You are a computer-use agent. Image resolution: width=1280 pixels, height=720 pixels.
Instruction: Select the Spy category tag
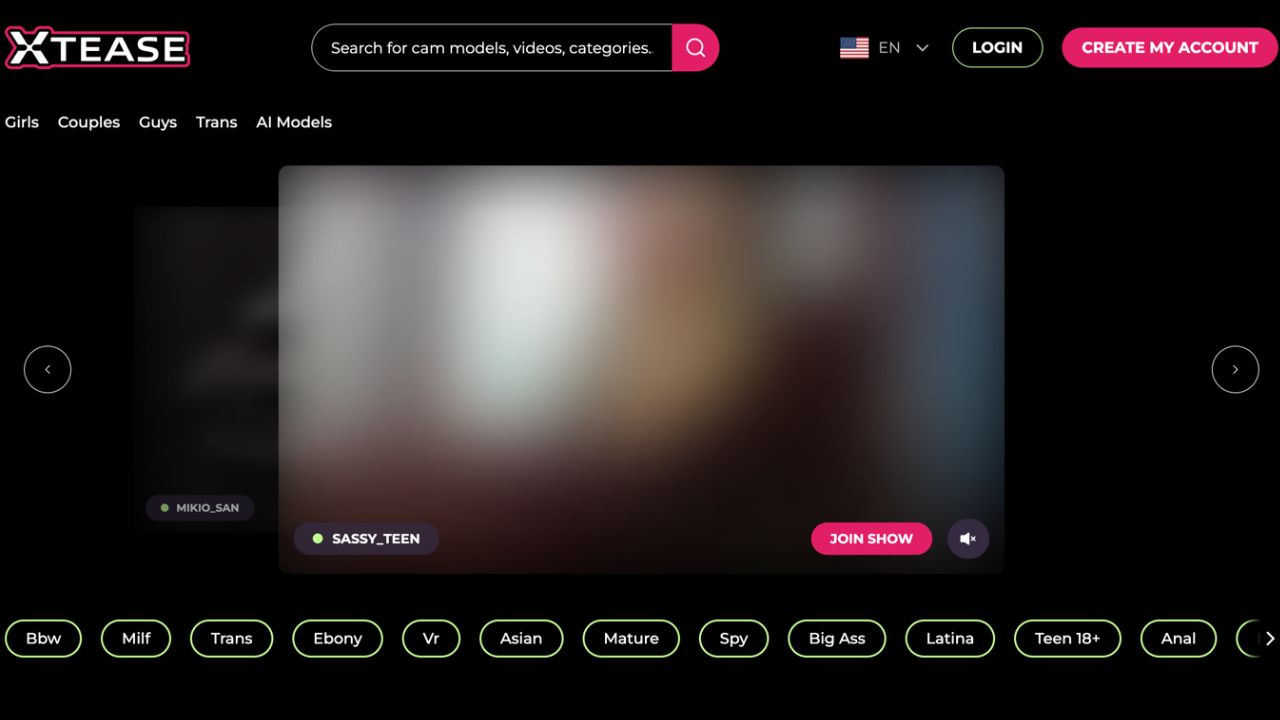coord(734,638)
